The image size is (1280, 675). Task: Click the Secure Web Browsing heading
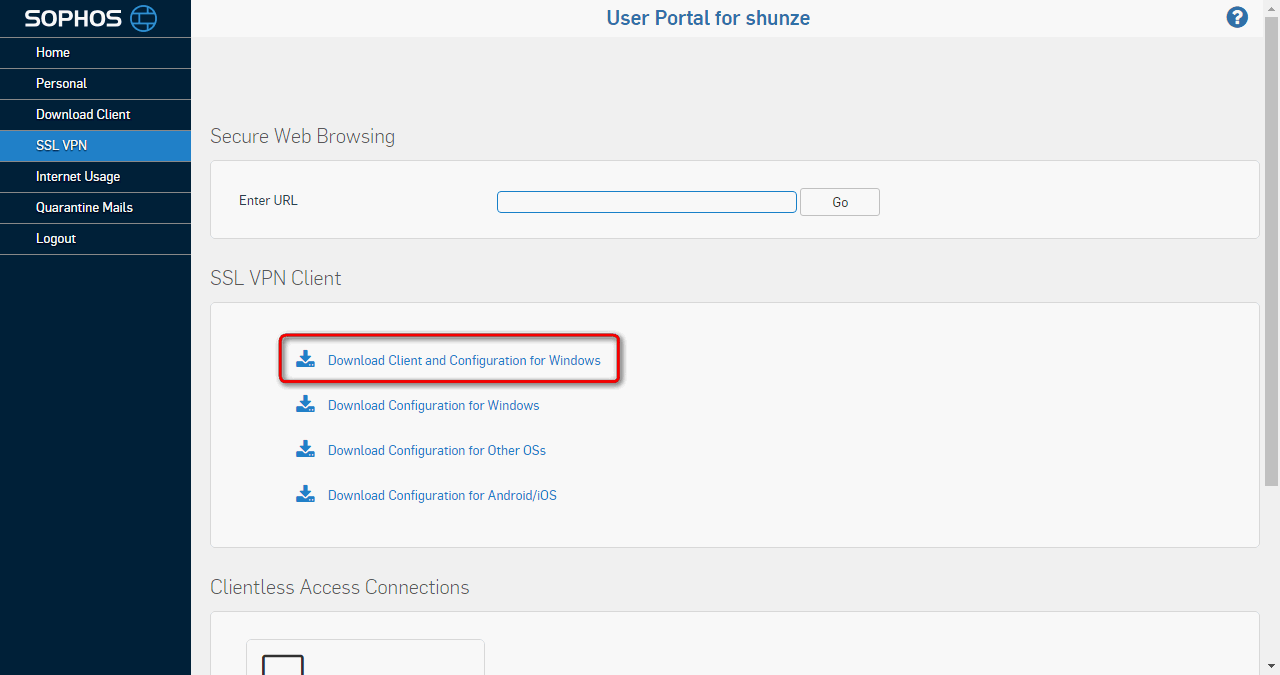pyautogui.click(x=302, y=136)
